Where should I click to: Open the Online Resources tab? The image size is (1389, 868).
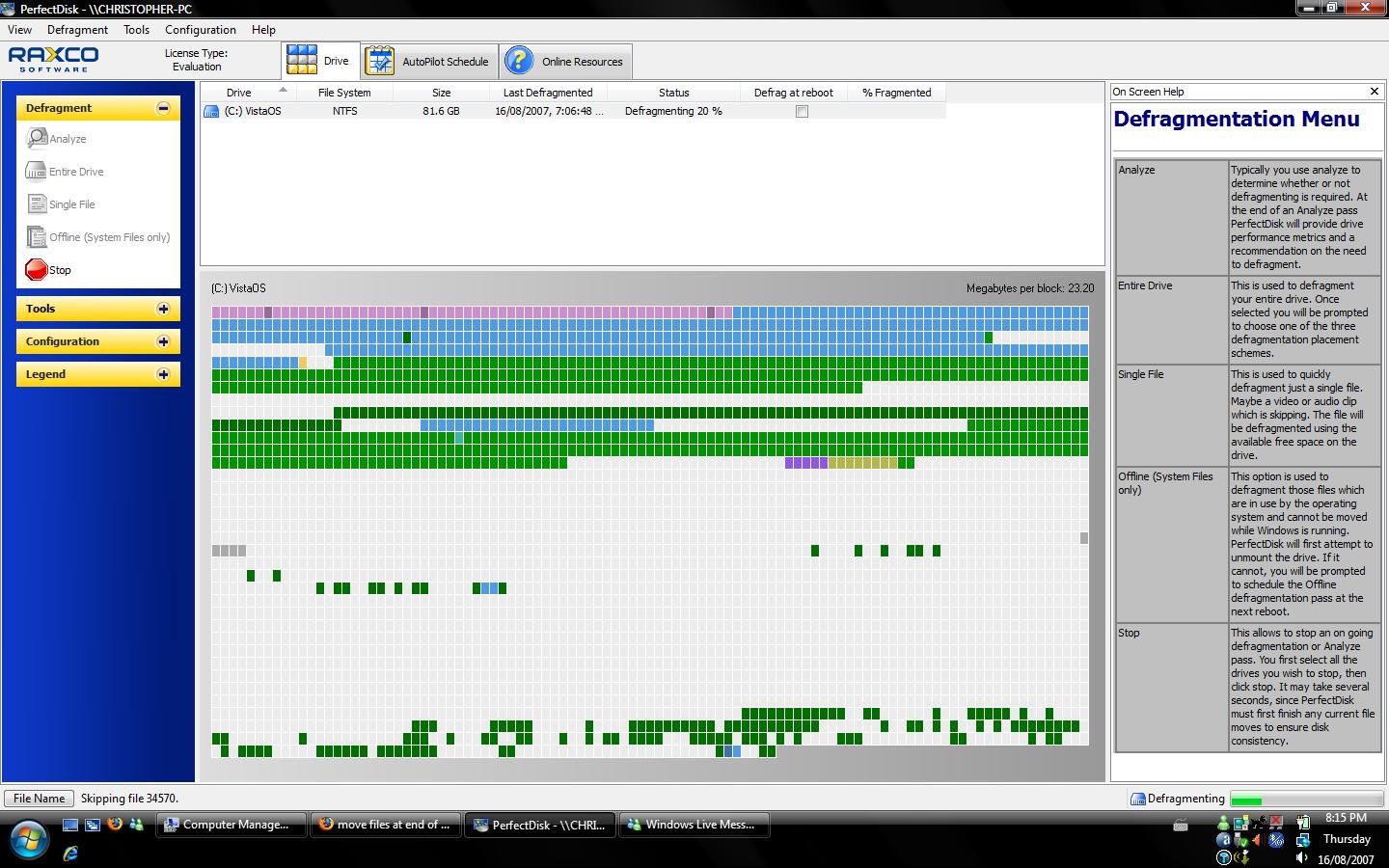pyautogui.click(x=565, y=61)
